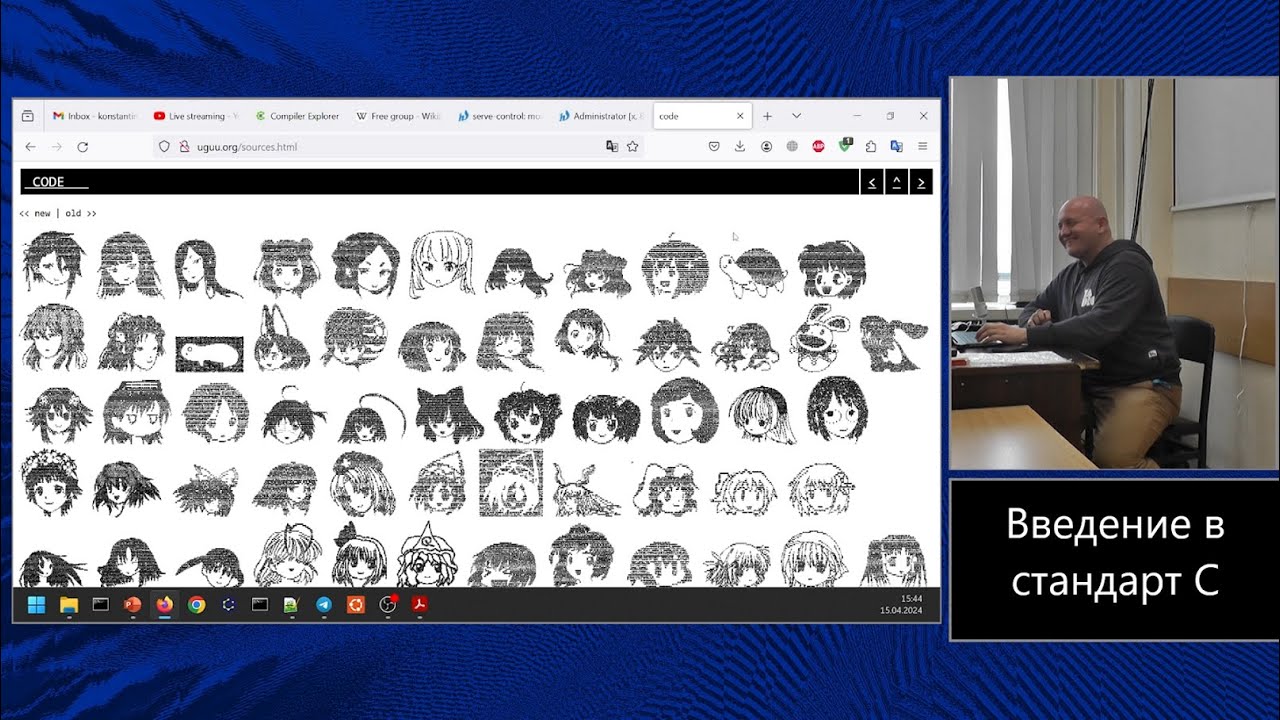Open the Administrator tab
1280x720 pixels.
tap(600, 116)
